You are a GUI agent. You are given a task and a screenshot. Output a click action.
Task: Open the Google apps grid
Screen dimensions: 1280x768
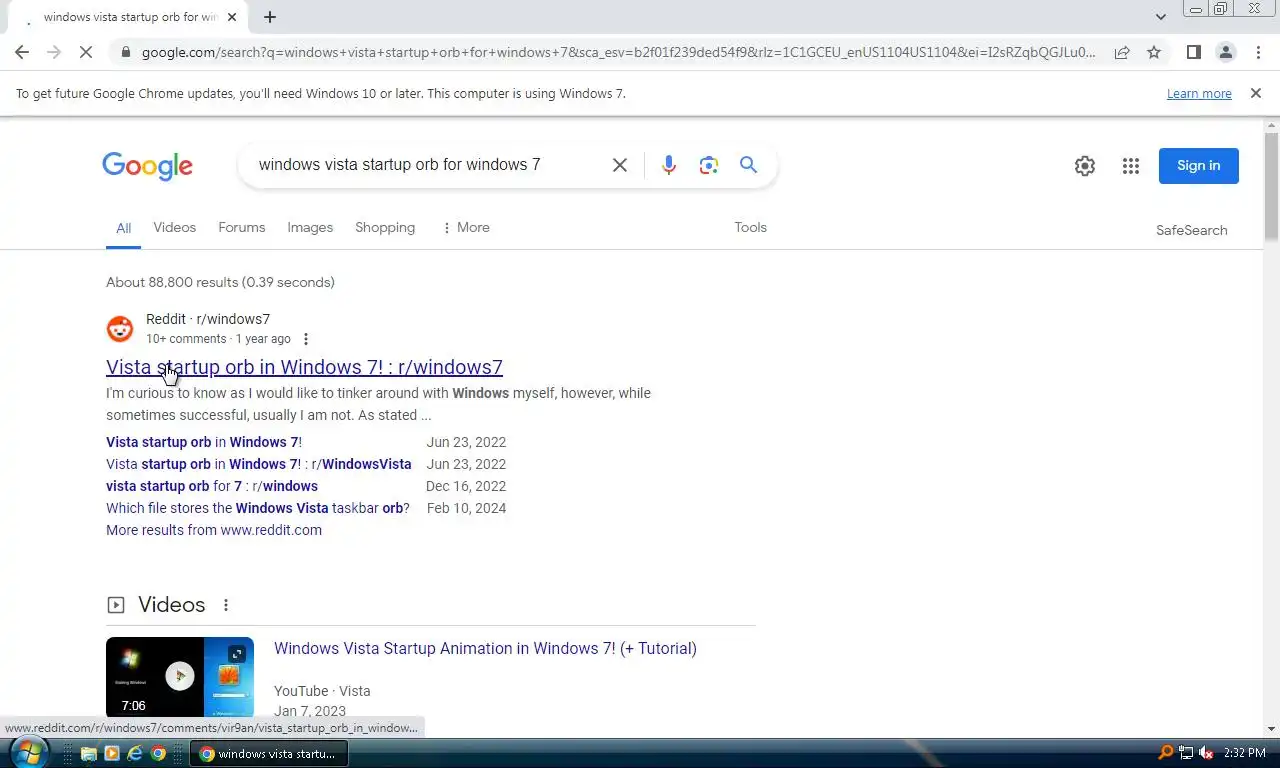point(1131,166)
